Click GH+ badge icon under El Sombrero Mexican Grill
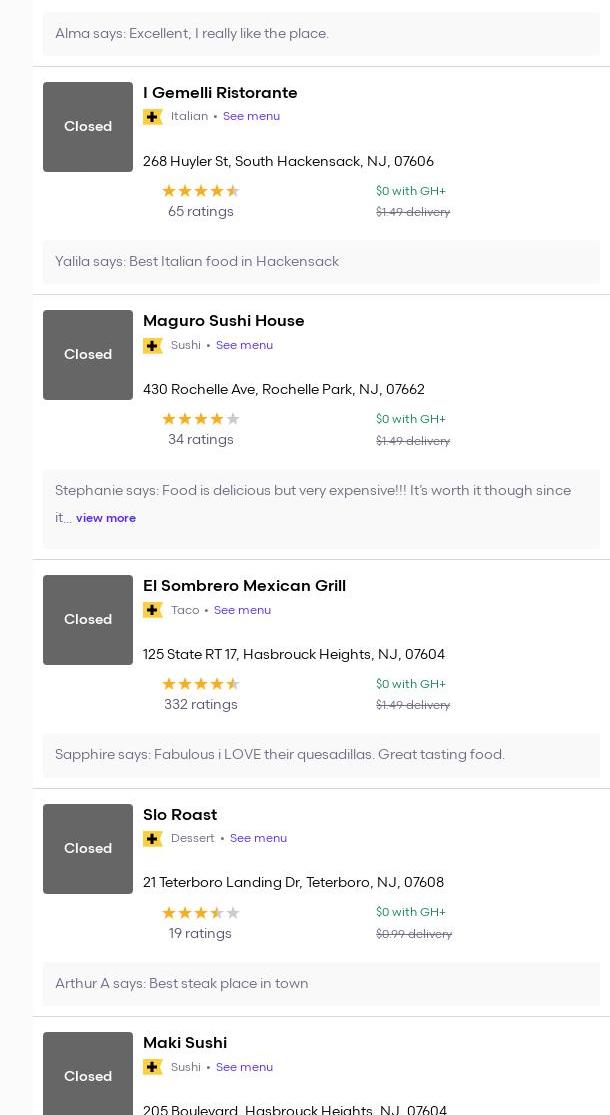The width and height of the screenshot is (610, 1115). 153,610
